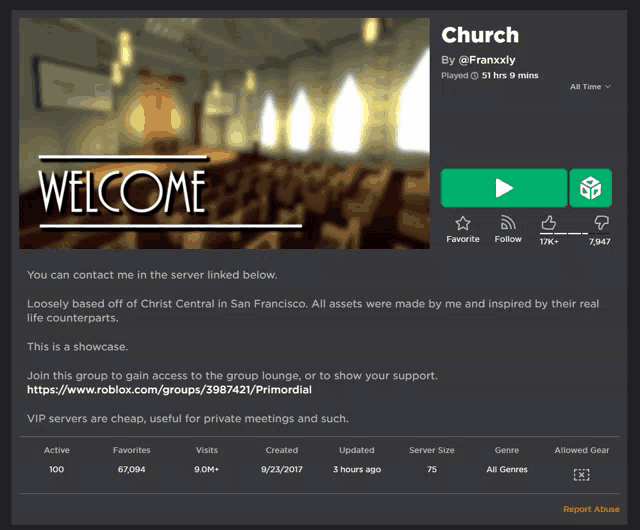Click the 'VIP servers are cheap' line
The image size is (640, 530).
click(x=188, y=419)
